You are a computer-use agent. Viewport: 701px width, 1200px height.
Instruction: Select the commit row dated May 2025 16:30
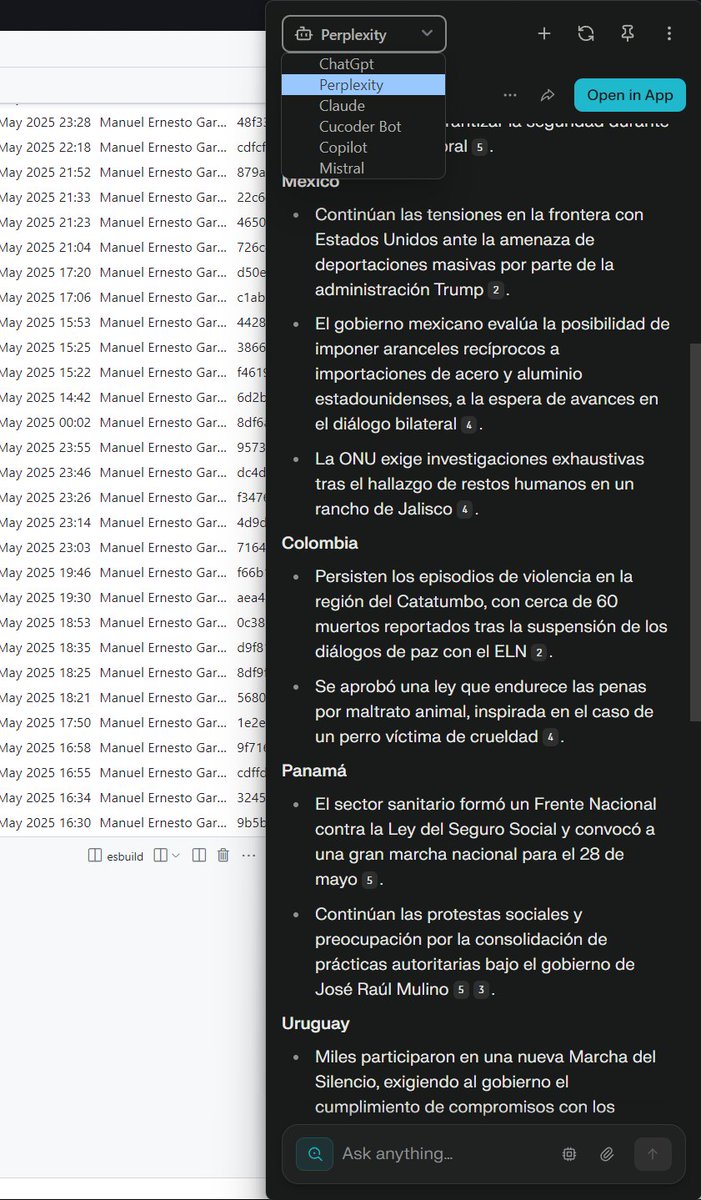pyautogui.click(x=132, y=822)
